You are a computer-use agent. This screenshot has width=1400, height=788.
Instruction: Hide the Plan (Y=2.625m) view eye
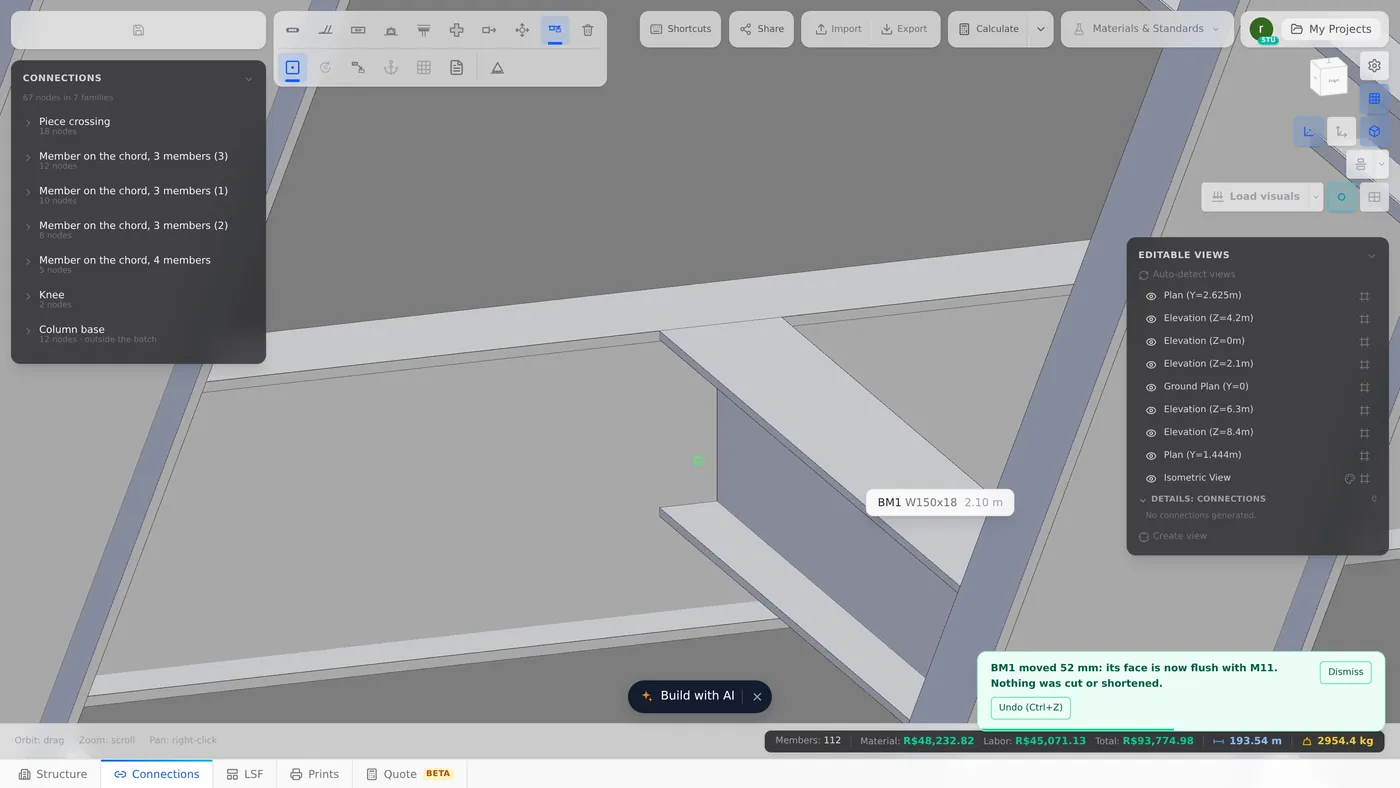click(x=1151, y=297)
